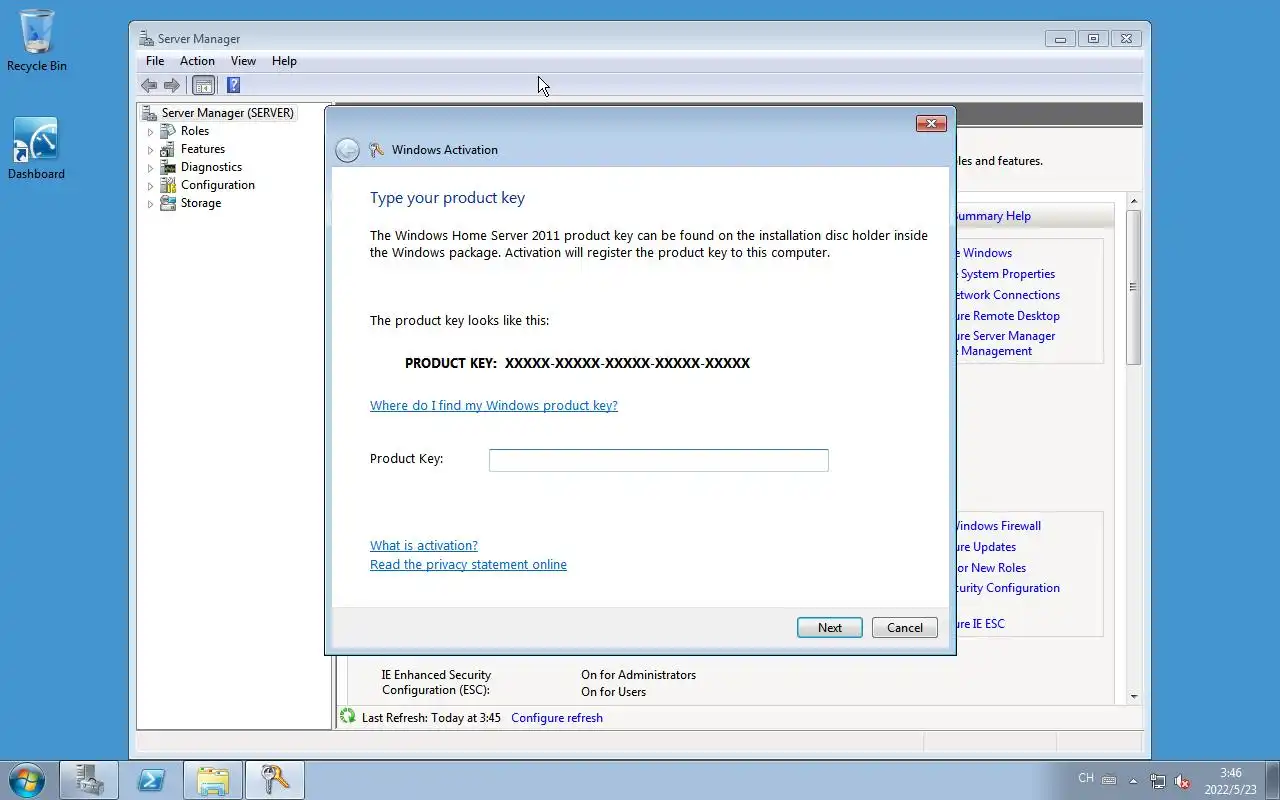This screenshot has width=1280, height=800.
Task: Open the Action menu
Action: click(x=197, y=61)
